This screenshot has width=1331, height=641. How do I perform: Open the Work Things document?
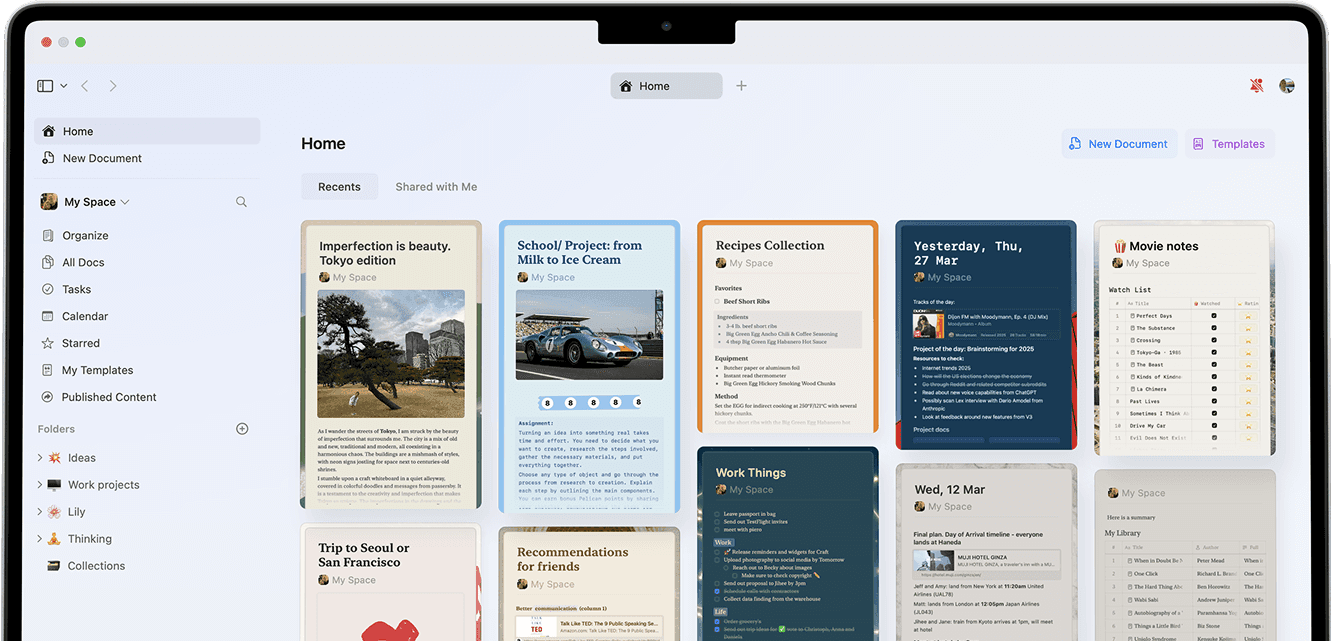(787, 544)
